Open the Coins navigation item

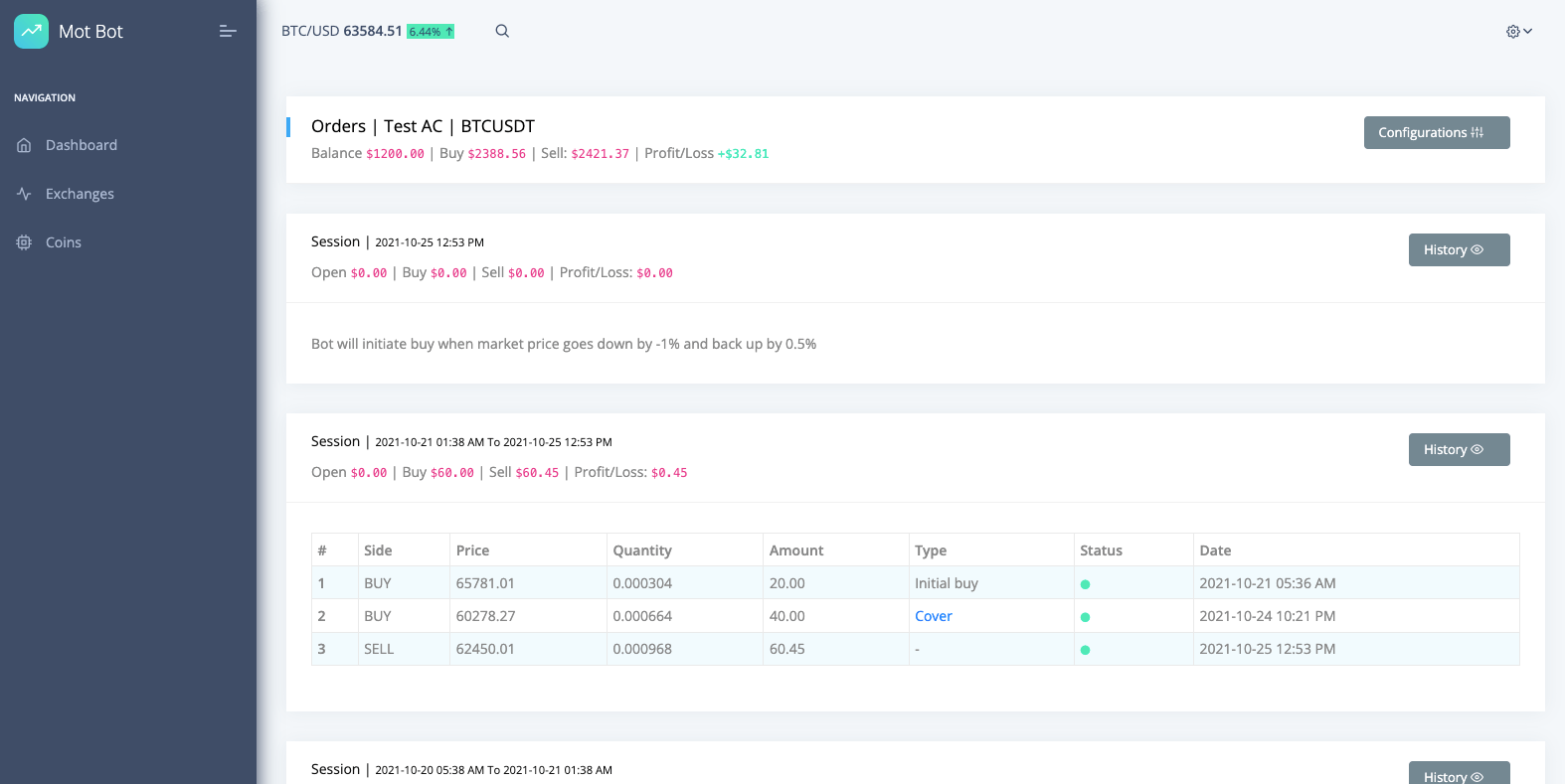[64, 242]
